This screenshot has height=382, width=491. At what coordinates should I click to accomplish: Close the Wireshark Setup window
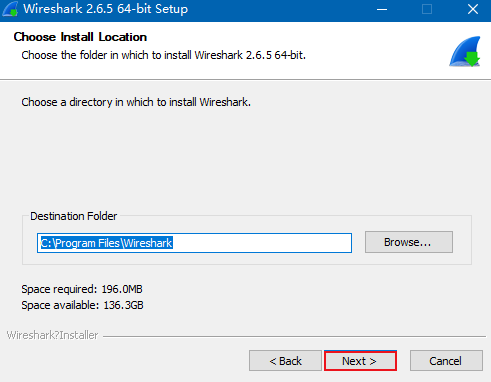(x=473, y=9)
